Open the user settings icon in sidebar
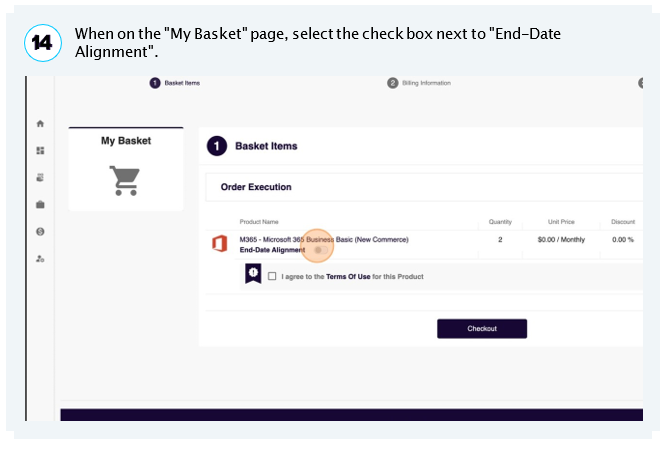 (x=40, y=259)
